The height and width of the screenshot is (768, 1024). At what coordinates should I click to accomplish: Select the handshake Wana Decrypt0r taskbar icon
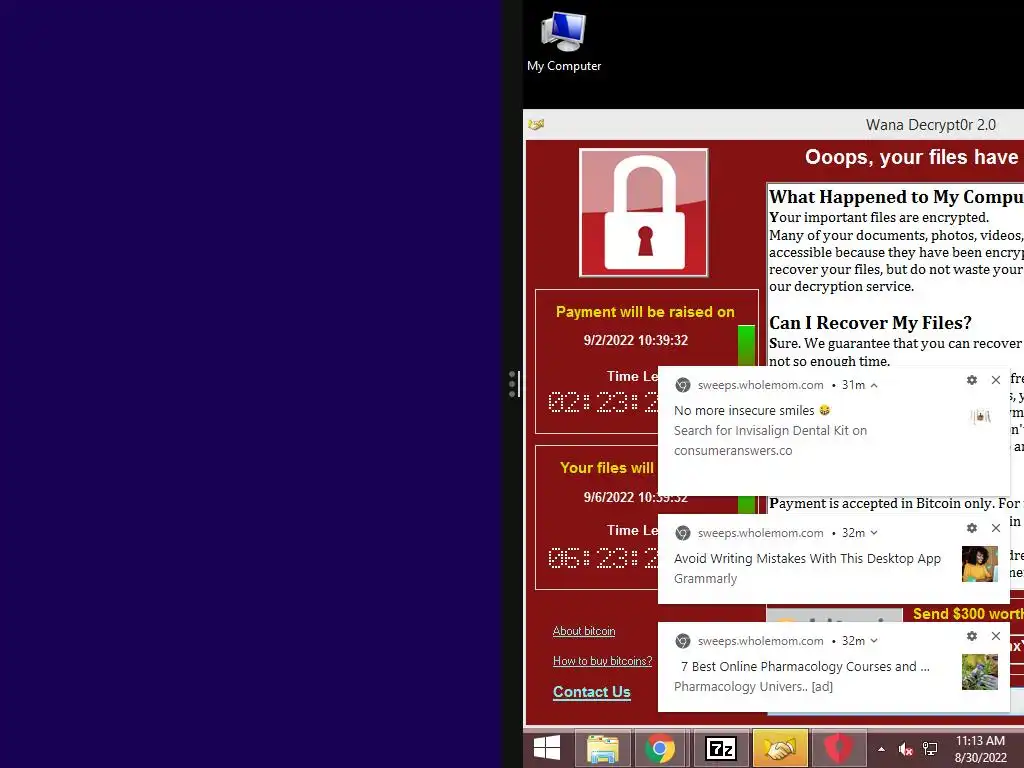click(780, 748)
